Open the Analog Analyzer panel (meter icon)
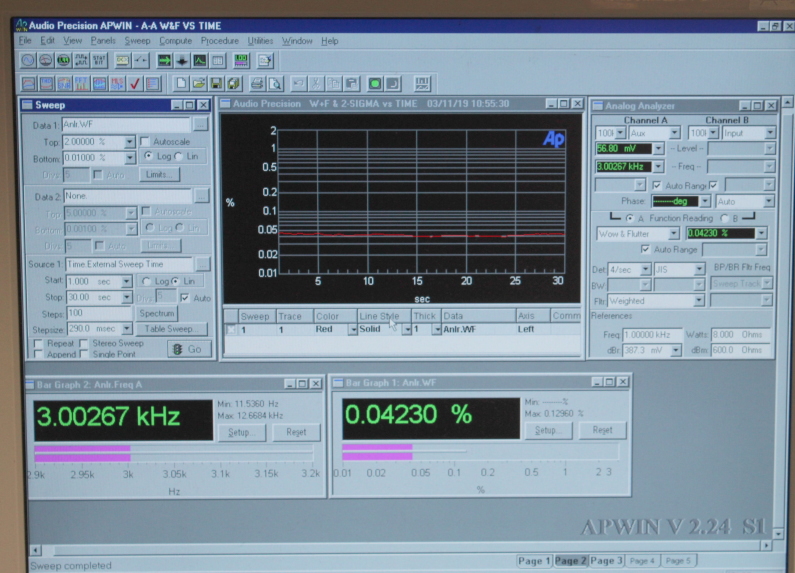 point(45,60)
